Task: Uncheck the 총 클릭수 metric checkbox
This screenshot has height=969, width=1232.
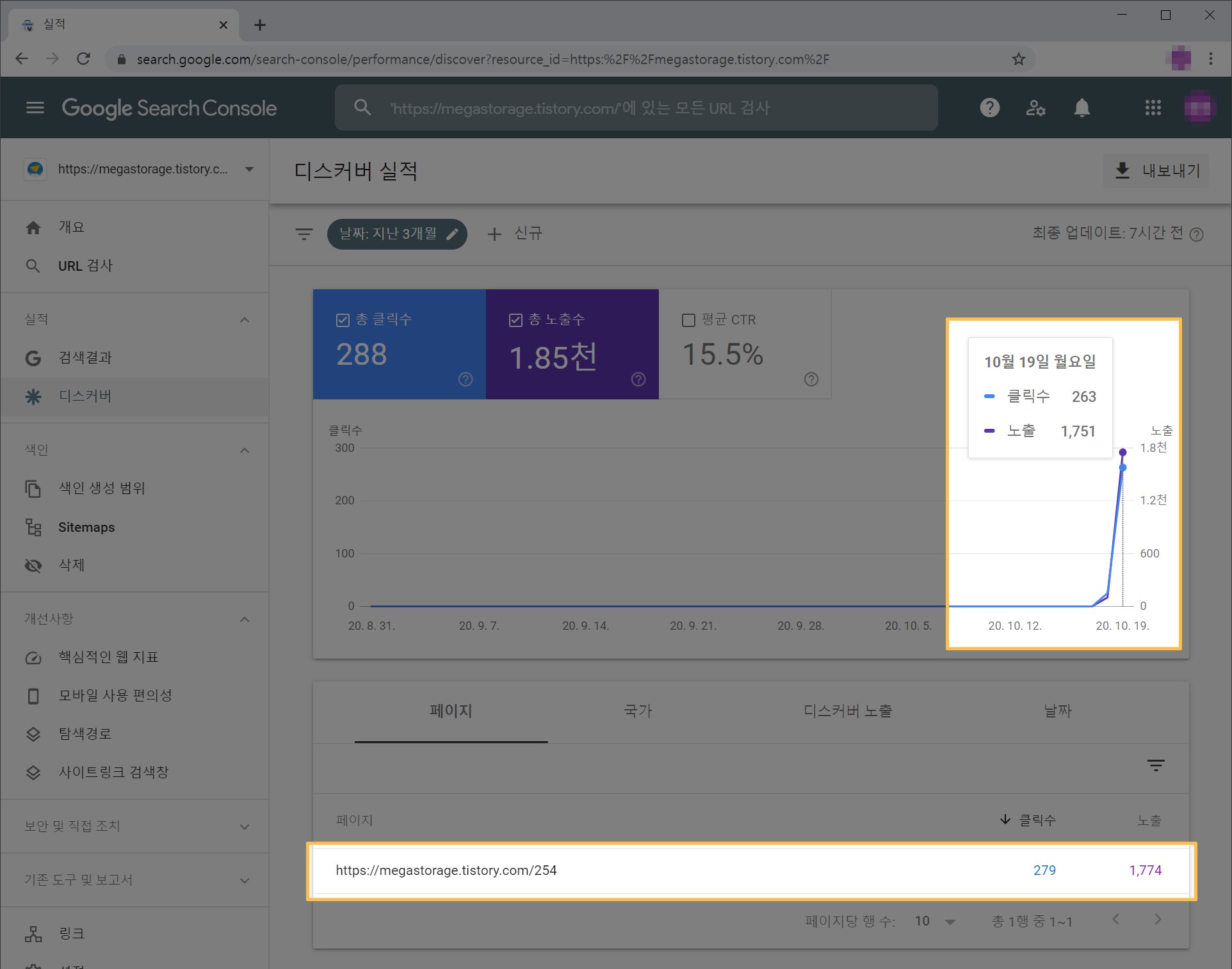Action: pos(343,320)
